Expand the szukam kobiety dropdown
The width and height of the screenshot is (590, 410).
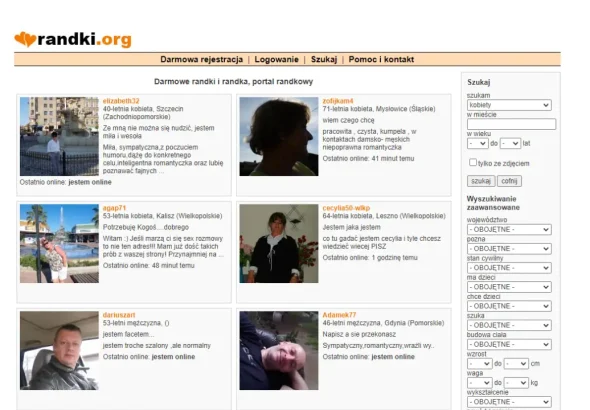pyautogui.click(x=509, y=105)
